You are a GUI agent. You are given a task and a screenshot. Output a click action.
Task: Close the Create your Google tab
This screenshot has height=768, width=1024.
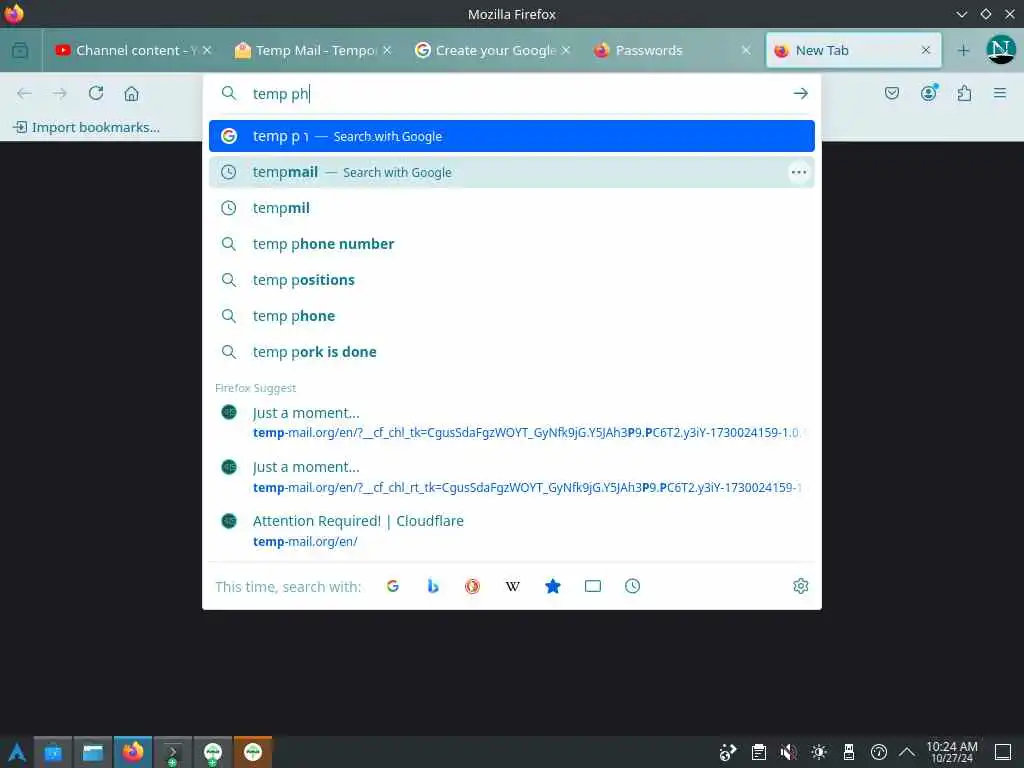pyautogui.click(x=566, y=50)
